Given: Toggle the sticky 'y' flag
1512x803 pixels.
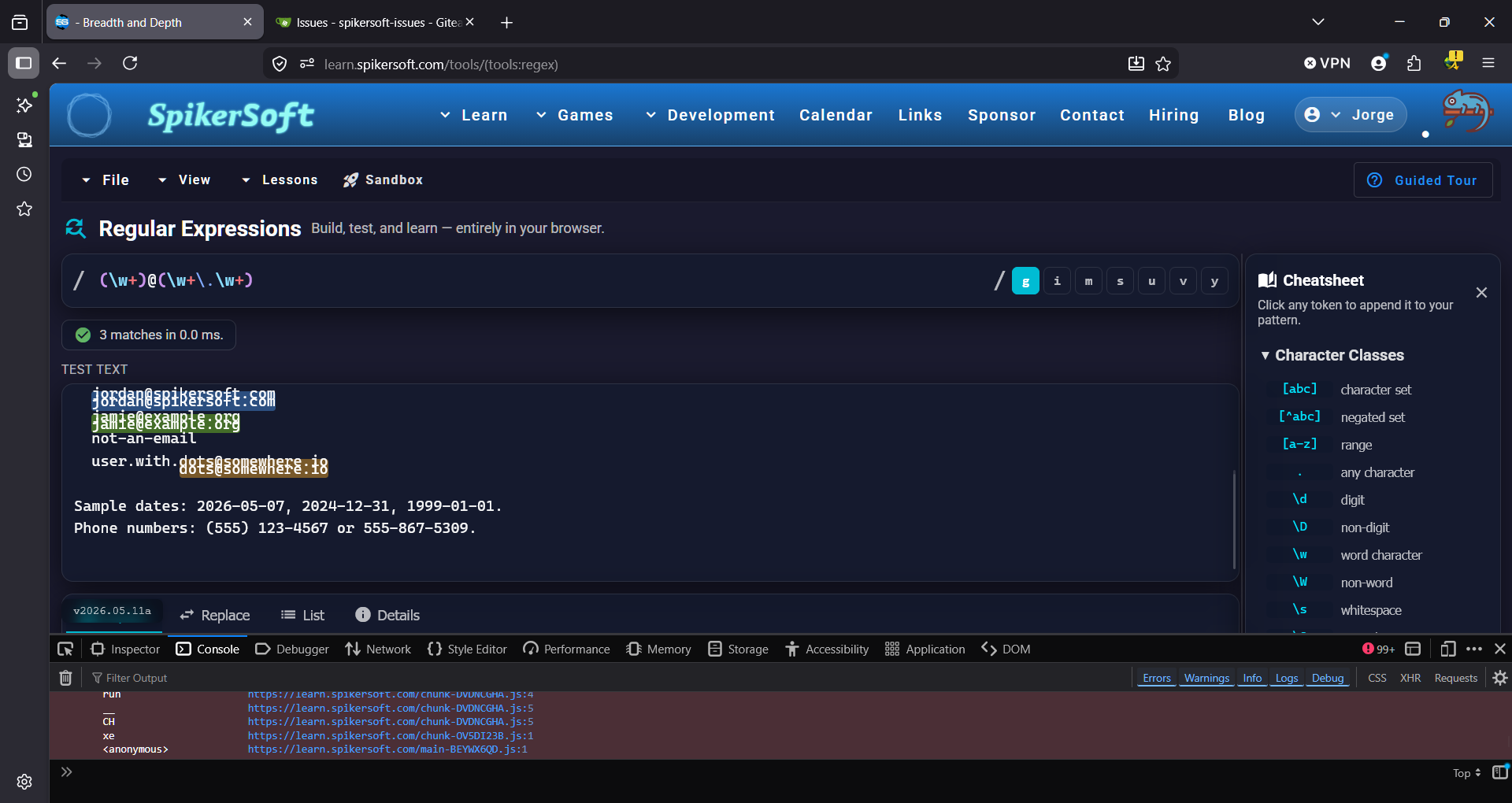Looking at the screenshot, I should [x=1214, y=281].
